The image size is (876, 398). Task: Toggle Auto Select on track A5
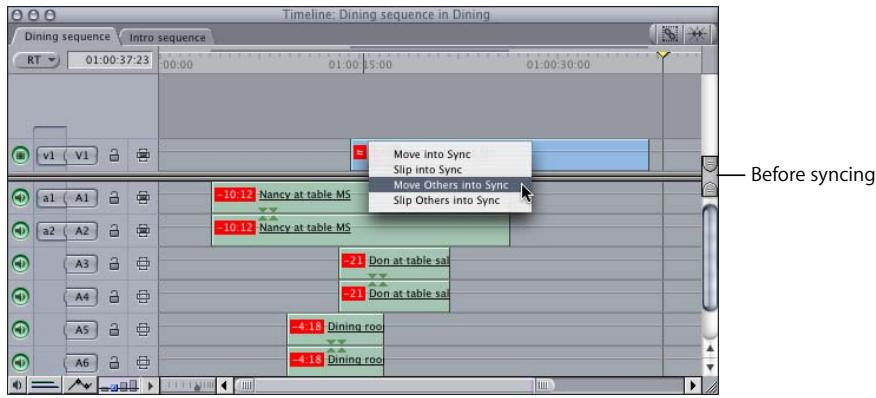[x=144, y=330]
